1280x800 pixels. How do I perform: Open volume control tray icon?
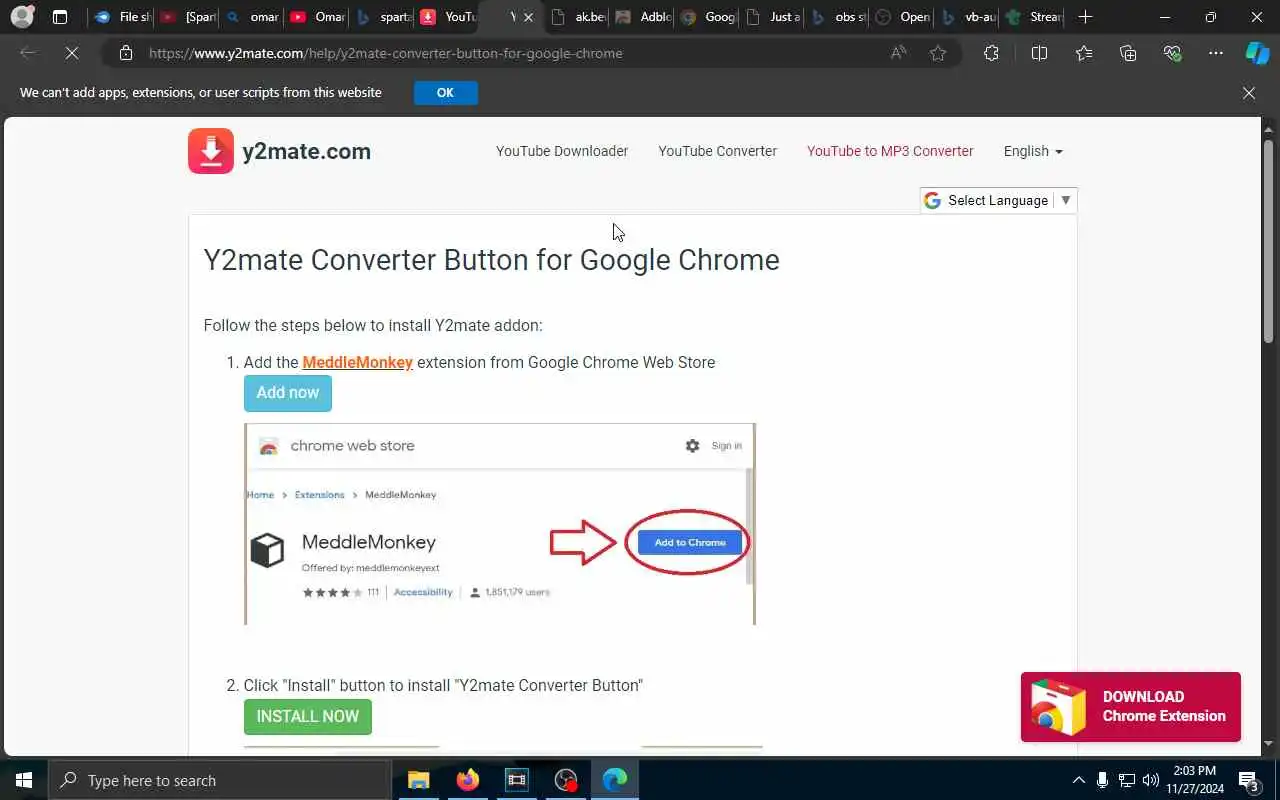point(1151,780)
